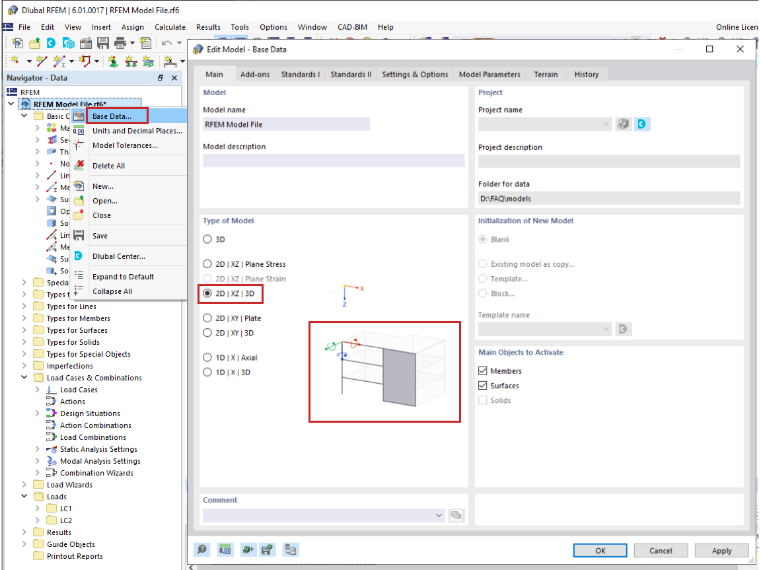Click the blue cloud block icon
The width and height of the screenshot is (760, 570).
point(68,43)
